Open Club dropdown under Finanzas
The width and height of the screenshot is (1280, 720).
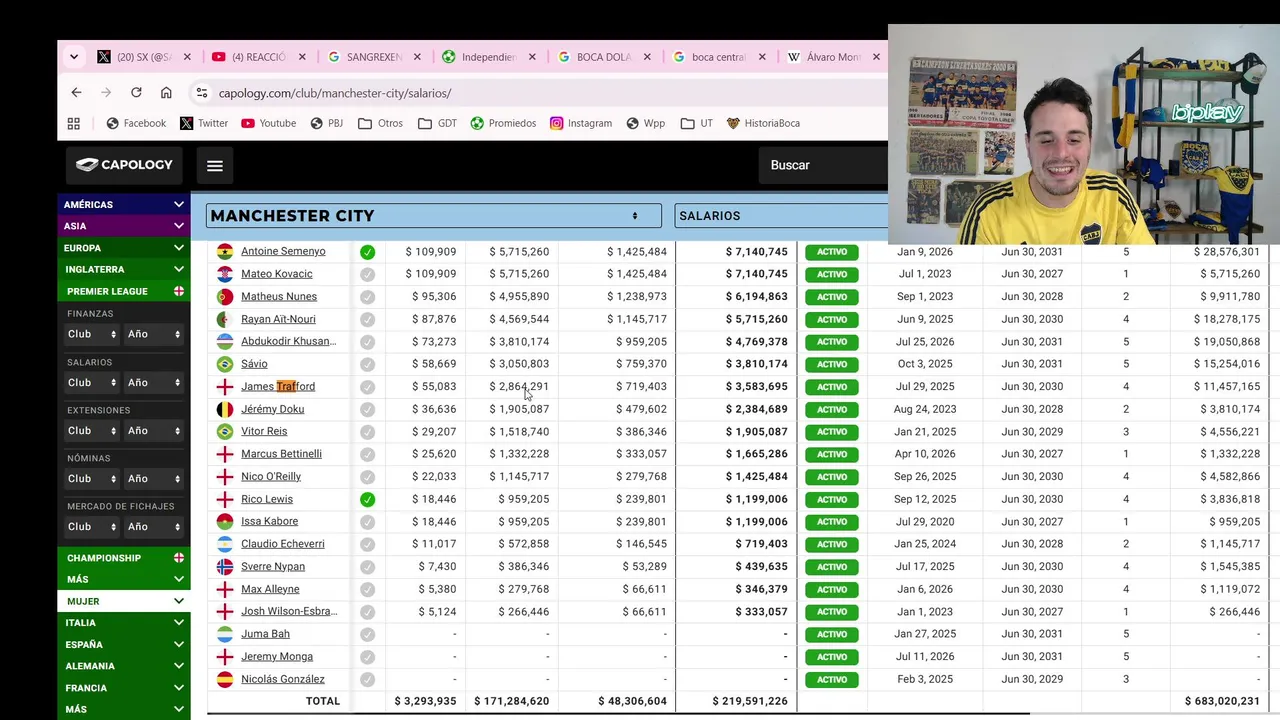tap(91, 334)
